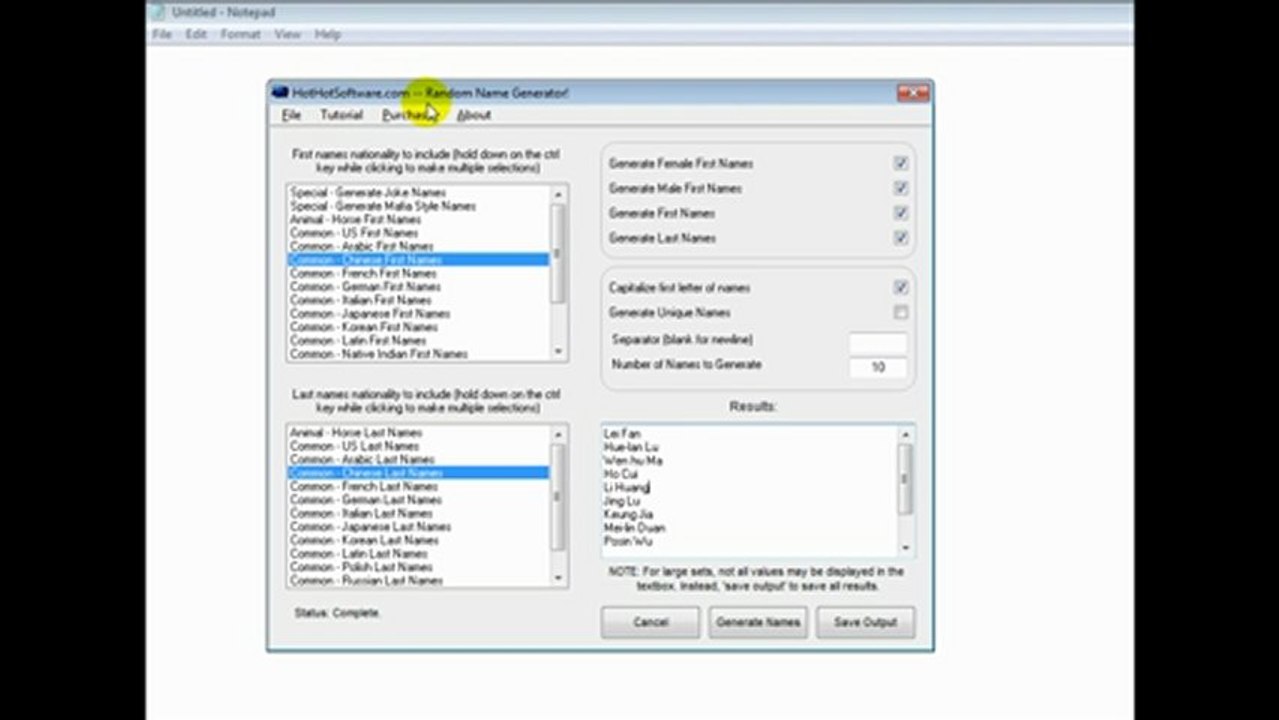Toggle Capitalize first letter of names checkbox
Image resolution: width=1279 pixels, height=720 pixels.
pyautogui.click(x=901, y=288)
